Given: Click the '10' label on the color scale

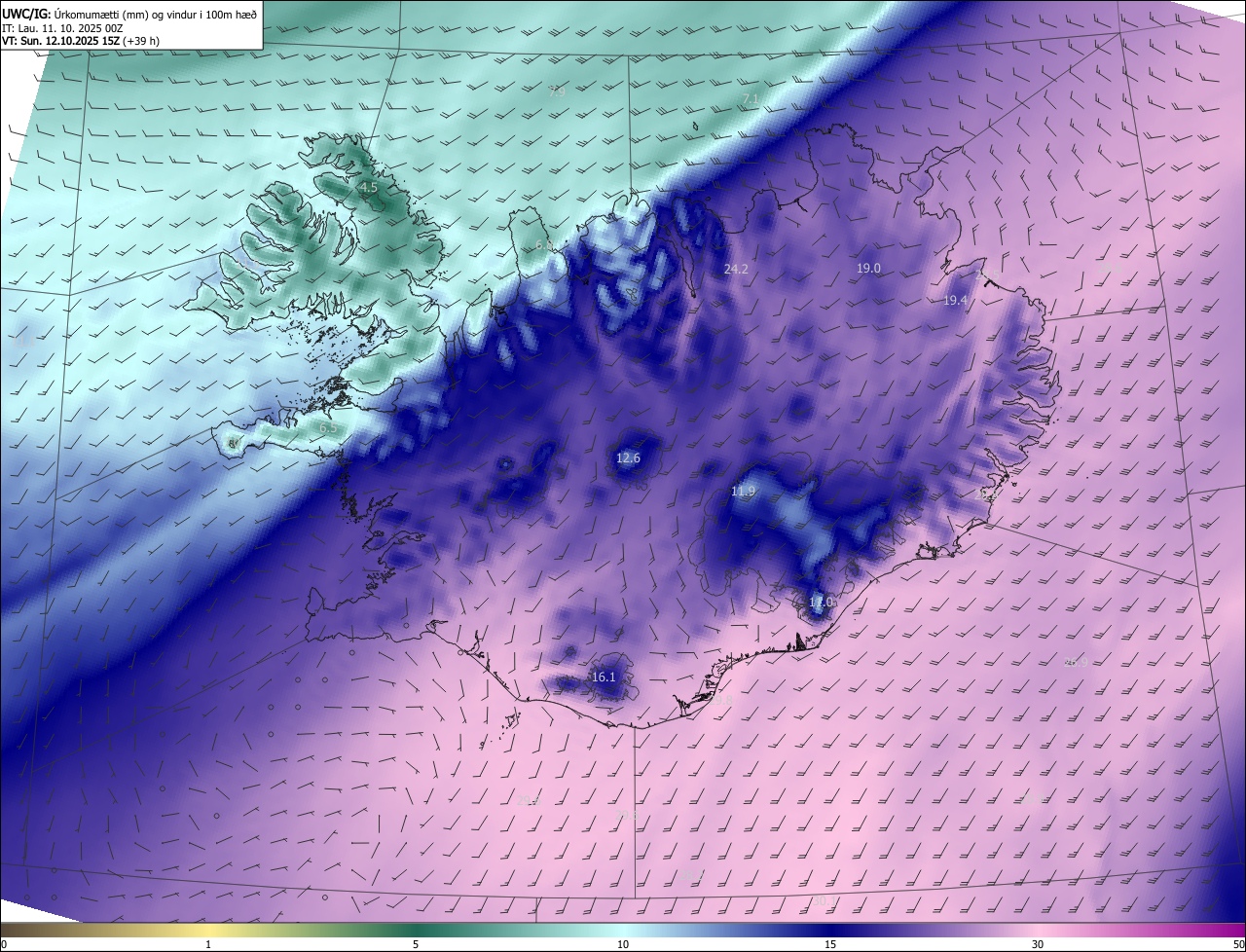Looking at the screenshot, I should [x=623, y=945].
